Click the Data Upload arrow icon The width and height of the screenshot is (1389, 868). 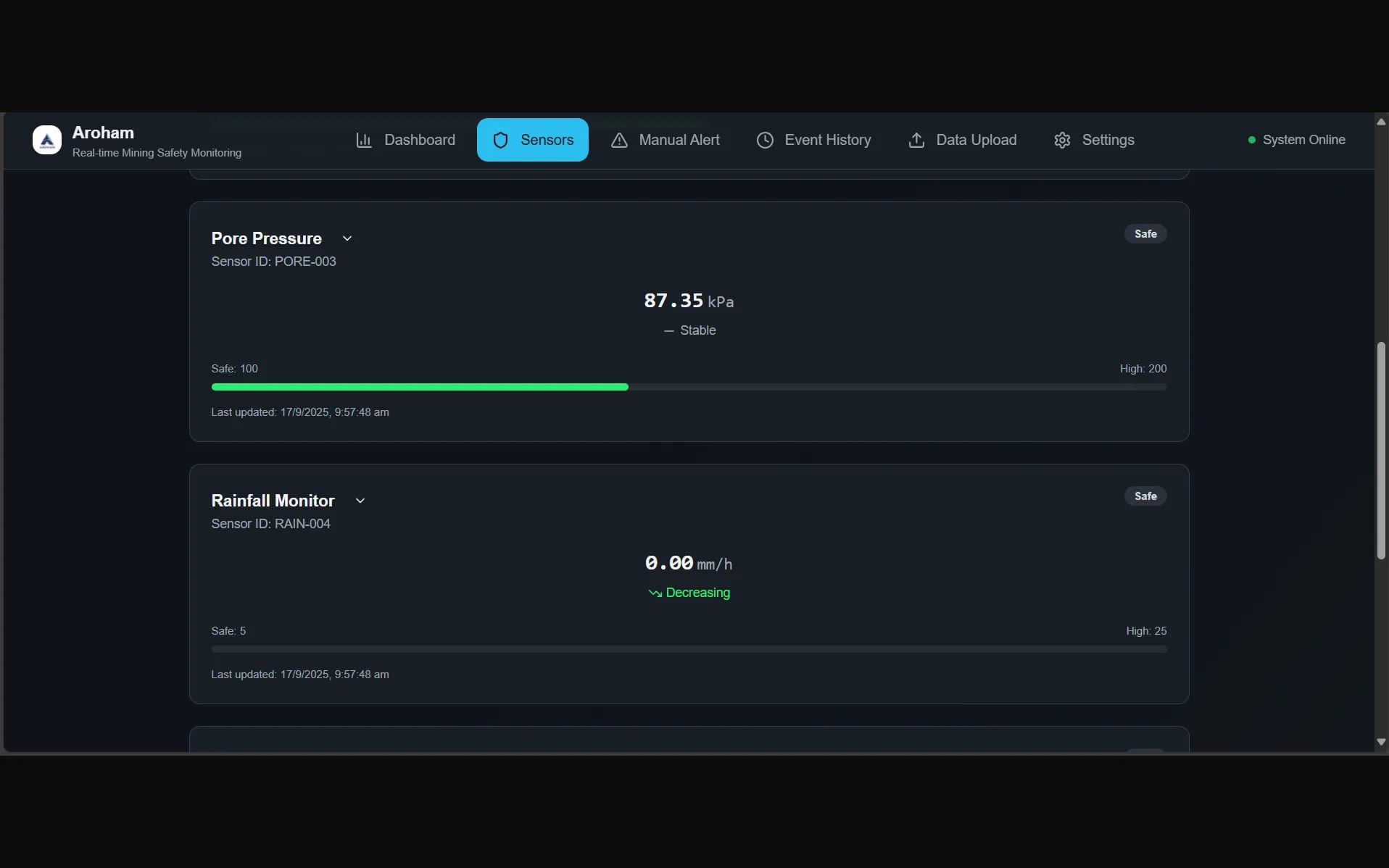916,140
